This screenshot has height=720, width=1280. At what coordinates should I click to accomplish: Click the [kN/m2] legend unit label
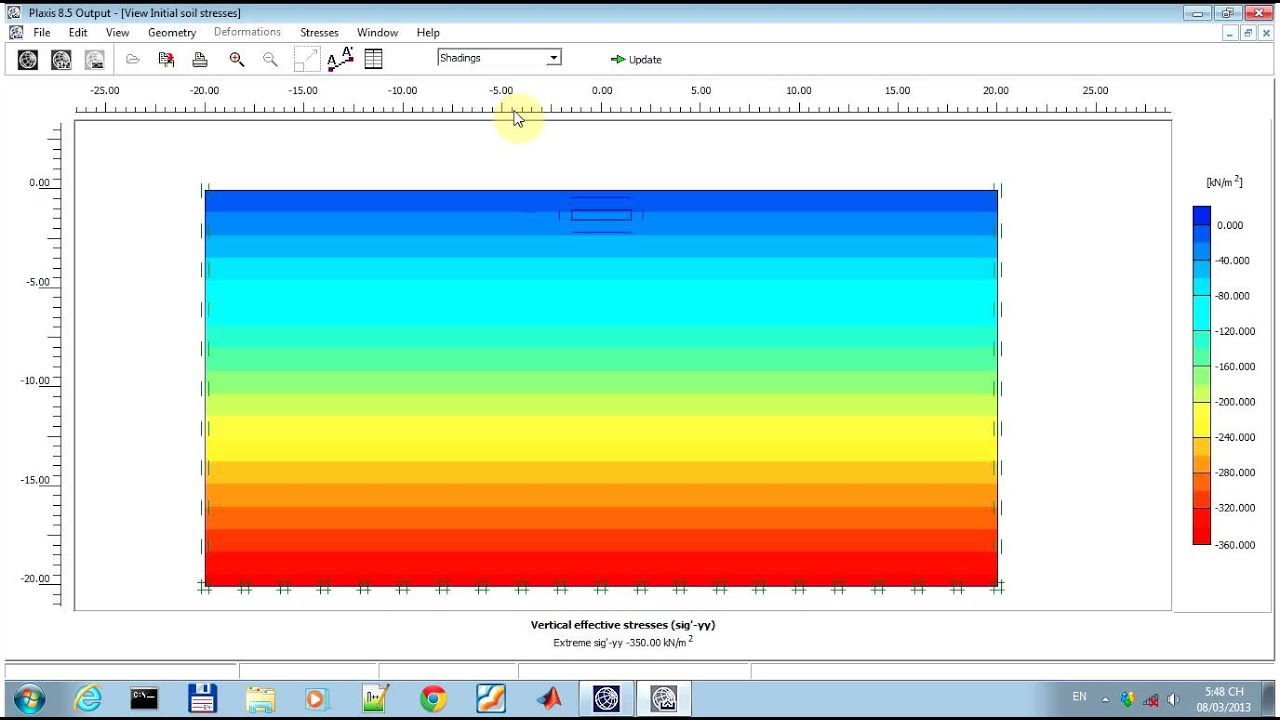click(1224, 182)
